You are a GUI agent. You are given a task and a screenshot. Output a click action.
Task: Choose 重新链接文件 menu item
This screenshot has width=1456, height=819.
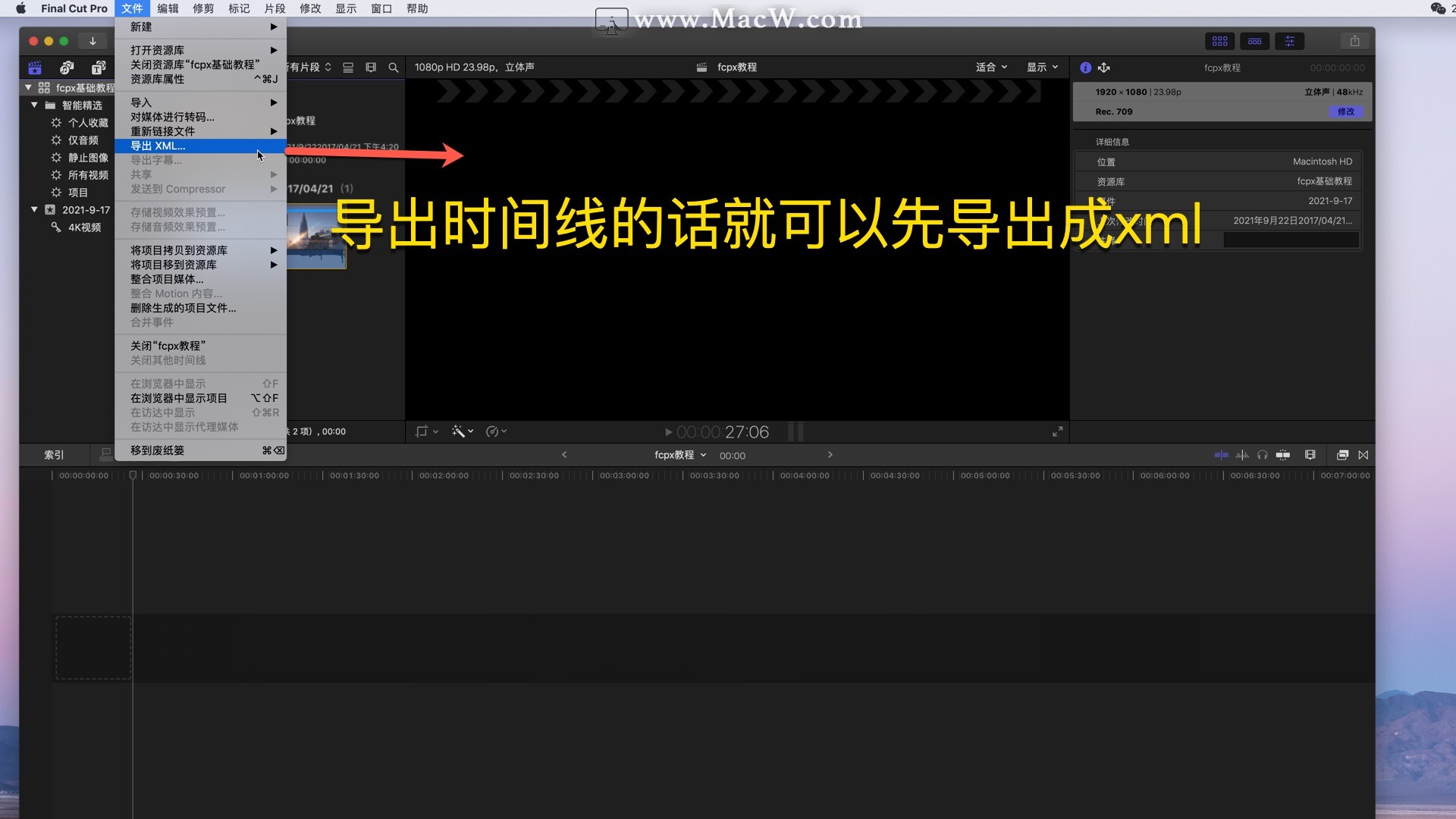click(x=200, y=131)
